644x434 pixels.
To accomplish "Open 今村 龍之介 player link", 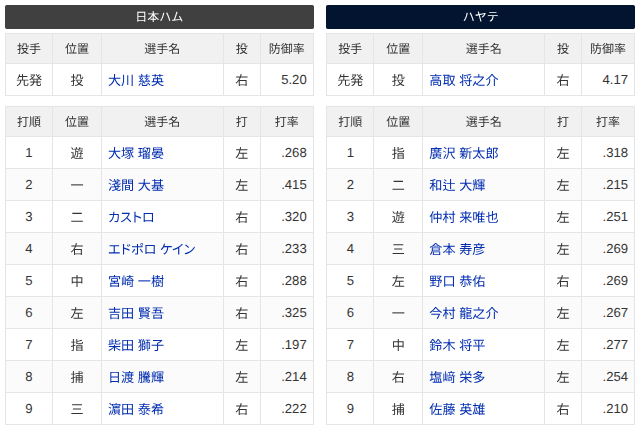I will pos(464,313).
